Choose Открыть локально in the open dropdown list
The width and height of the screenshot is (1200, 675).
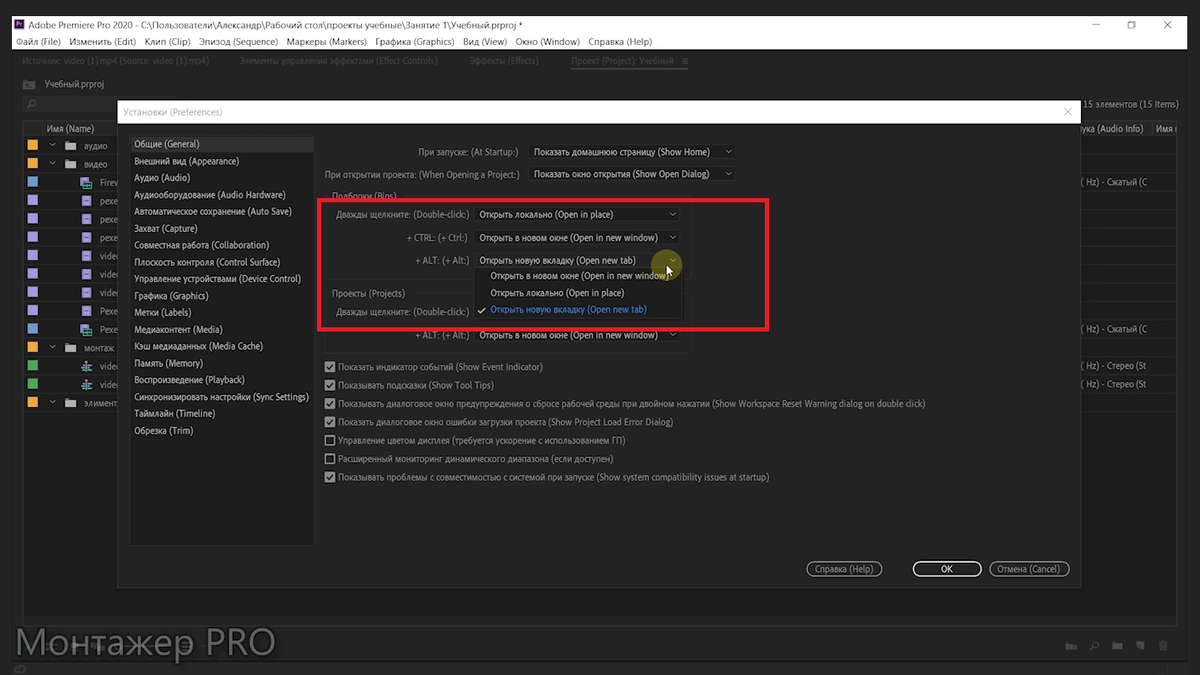point(578,293)
